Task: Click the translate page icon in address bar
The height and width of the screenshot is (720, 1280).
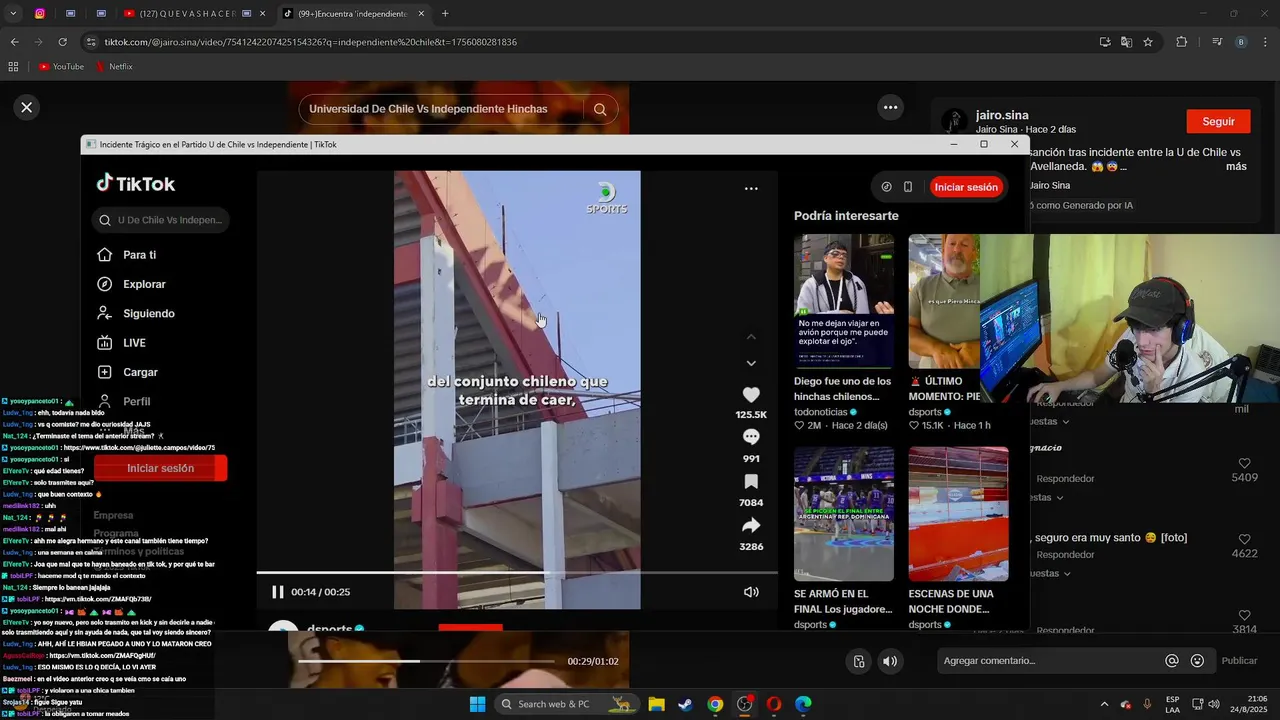Action: click(1126, 42)
